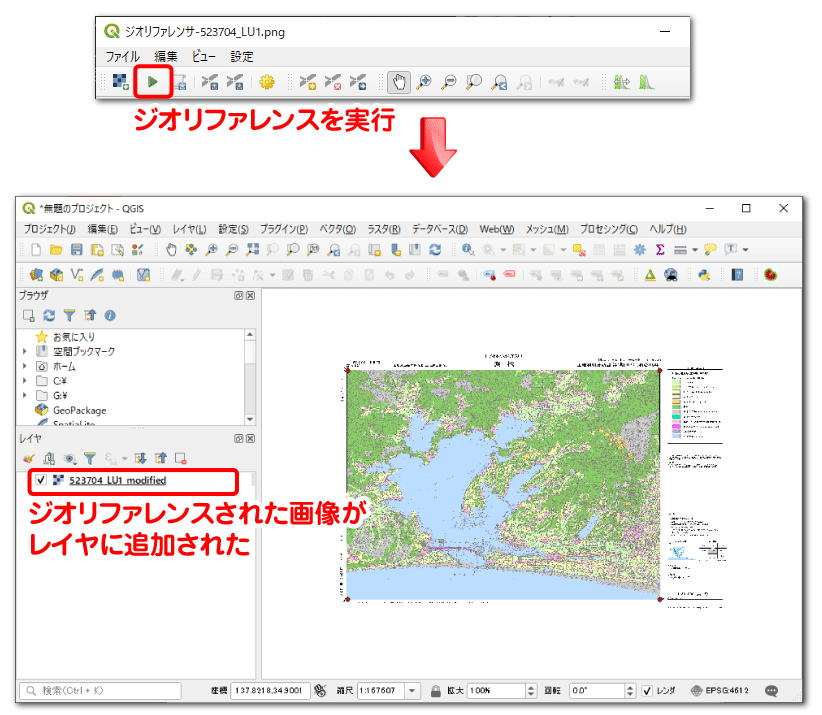The height and width of the screenshot is (715, 822).
Task: Click new project icon in QGIS toolbar
Action: (36, 250)
